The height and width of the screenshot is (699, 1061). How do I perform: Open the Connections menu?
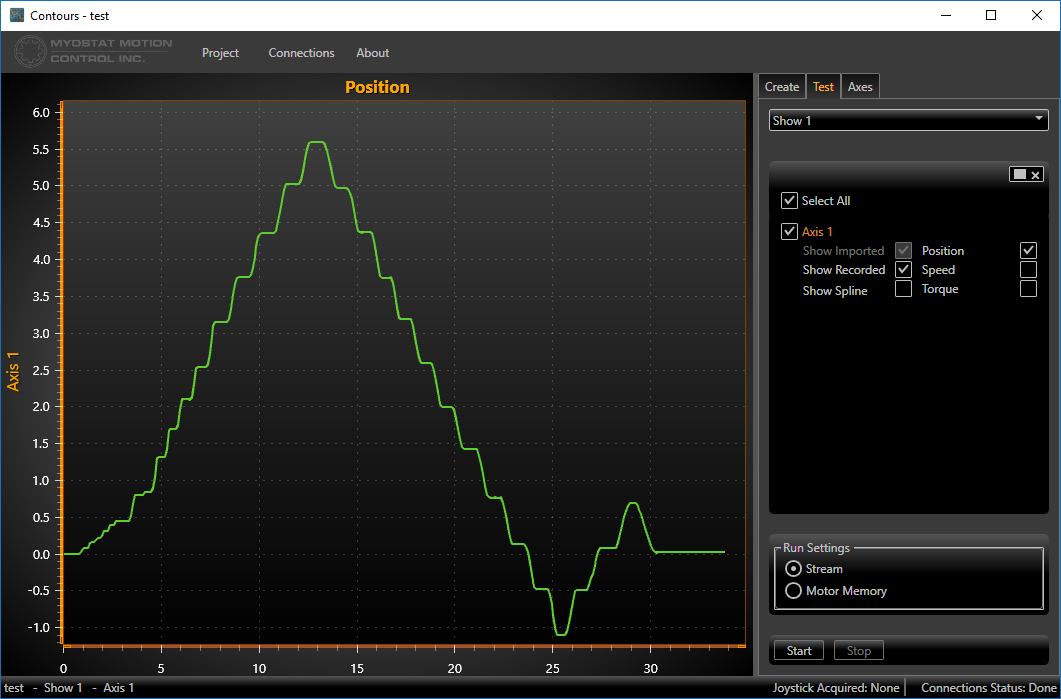point(301,53)
